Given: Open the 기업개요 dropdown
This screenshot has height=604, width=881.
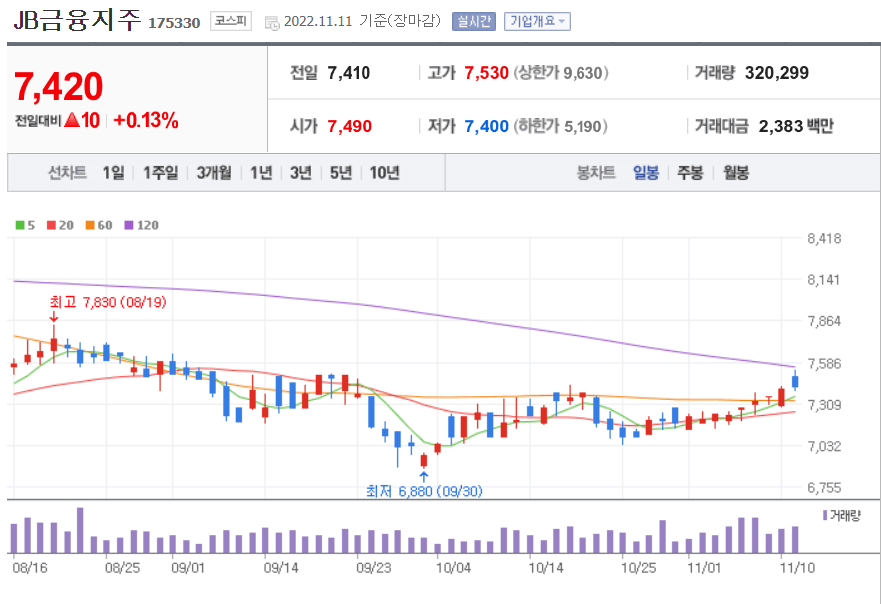Looking at the screenshot, I should 537,19.
